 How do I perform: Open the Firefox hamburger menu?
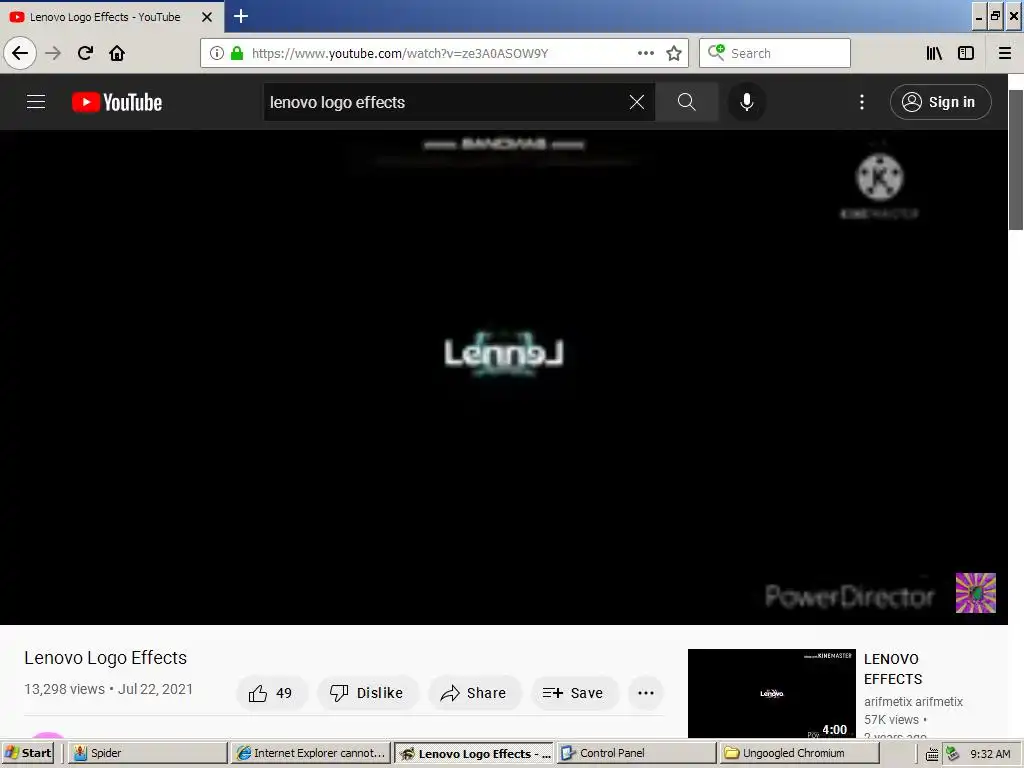point(1005,53)
